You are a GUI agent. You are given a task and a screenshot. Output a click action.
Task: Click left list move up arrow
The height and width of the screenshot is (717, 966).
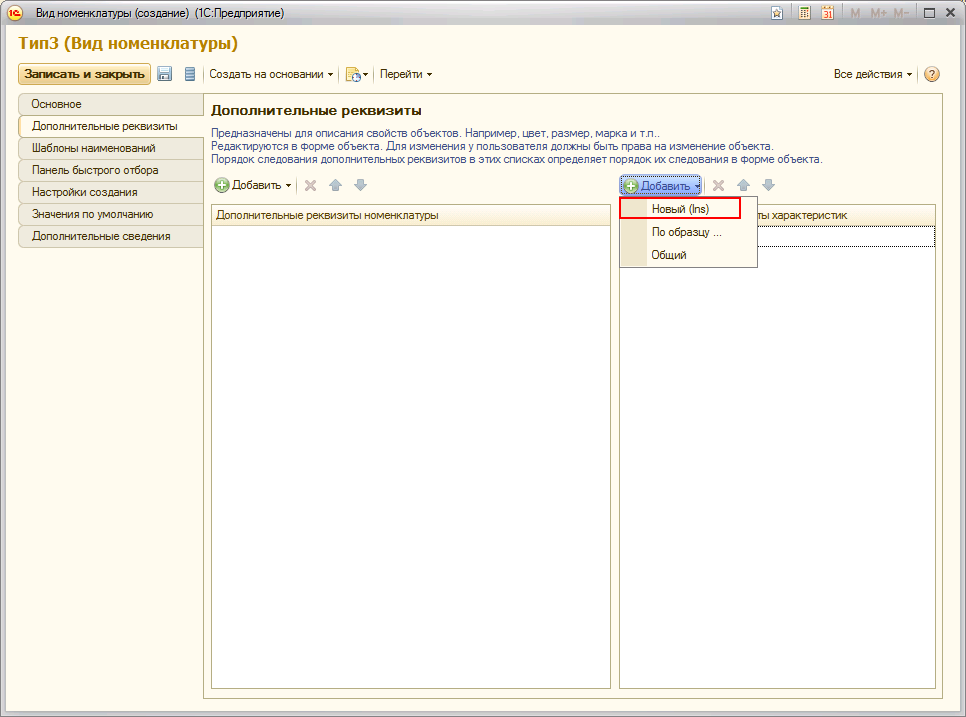[336, 185]
